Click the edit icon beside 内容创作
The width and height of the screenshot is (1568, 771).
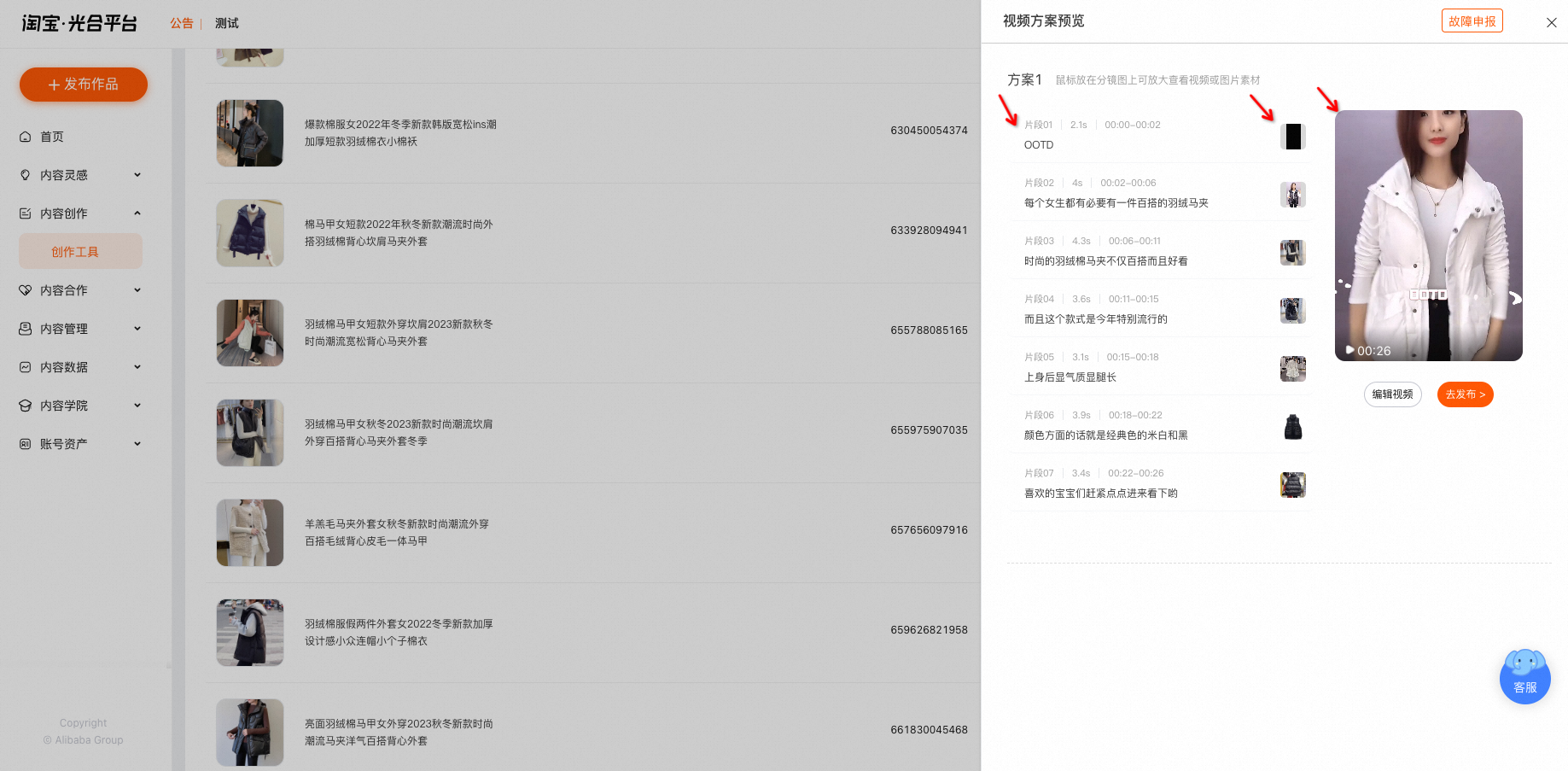click(x=25, y=213)
